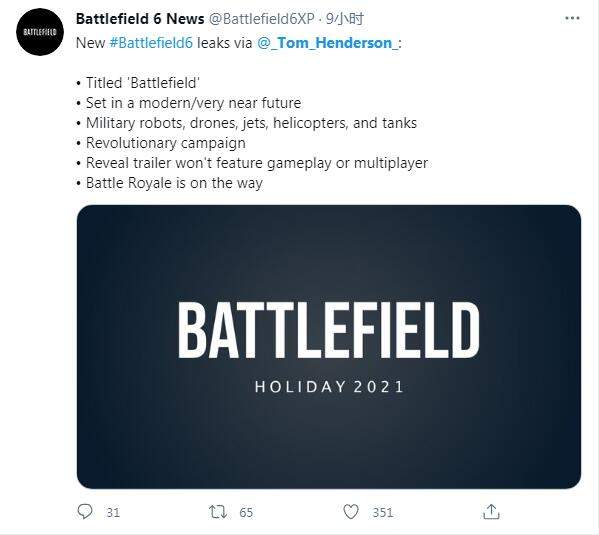
Task: Retweet using the arrows icon
Action: (x=218, y=512)
